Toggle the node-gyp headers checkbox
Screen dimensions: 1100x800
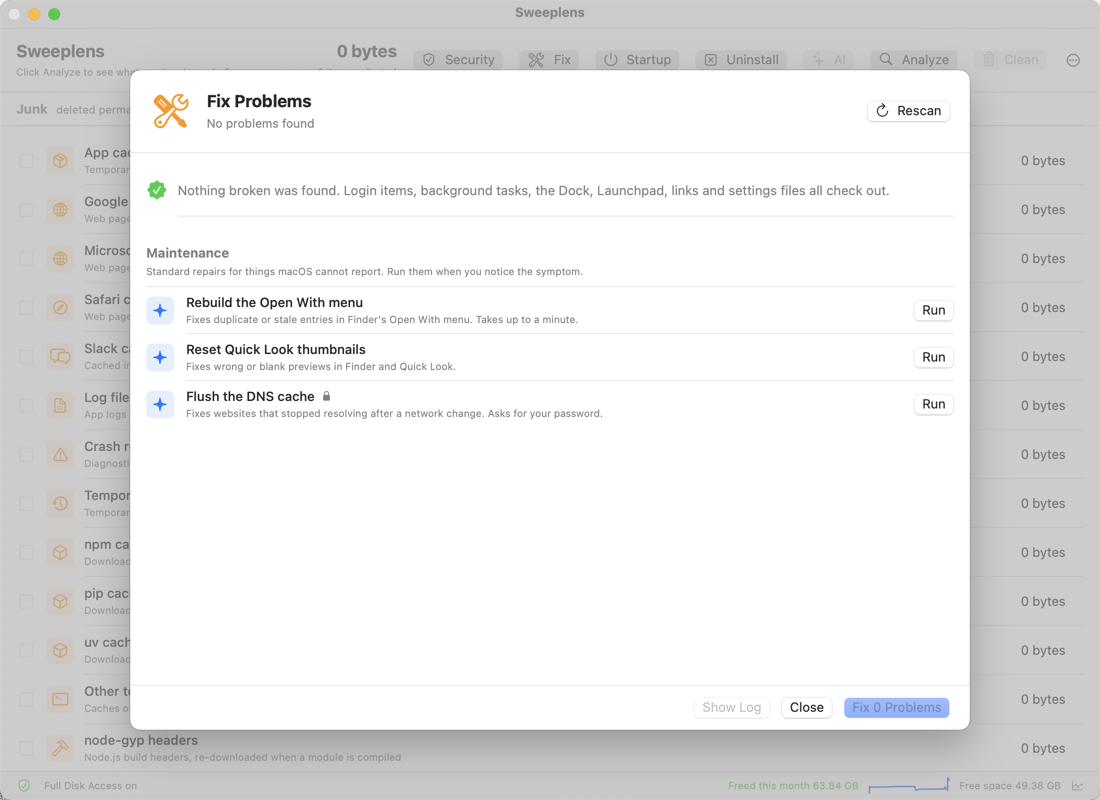tap(26, 748)
